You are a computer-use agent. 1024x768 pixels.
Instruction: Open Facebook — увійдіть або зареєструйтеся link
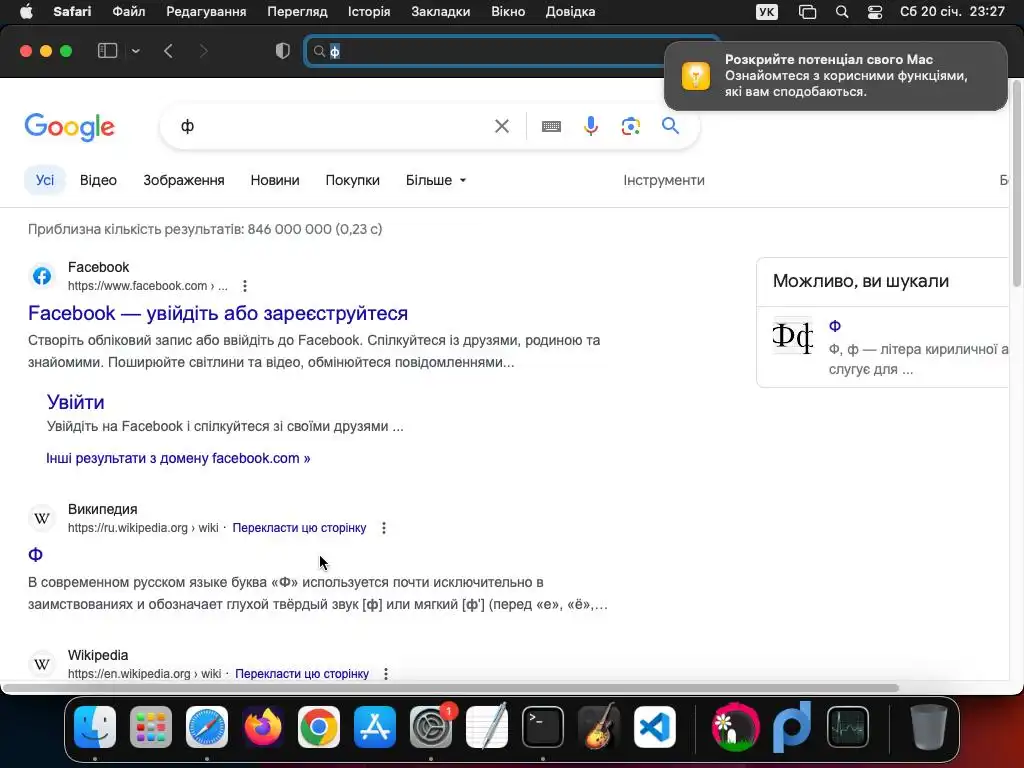point(218,313)
